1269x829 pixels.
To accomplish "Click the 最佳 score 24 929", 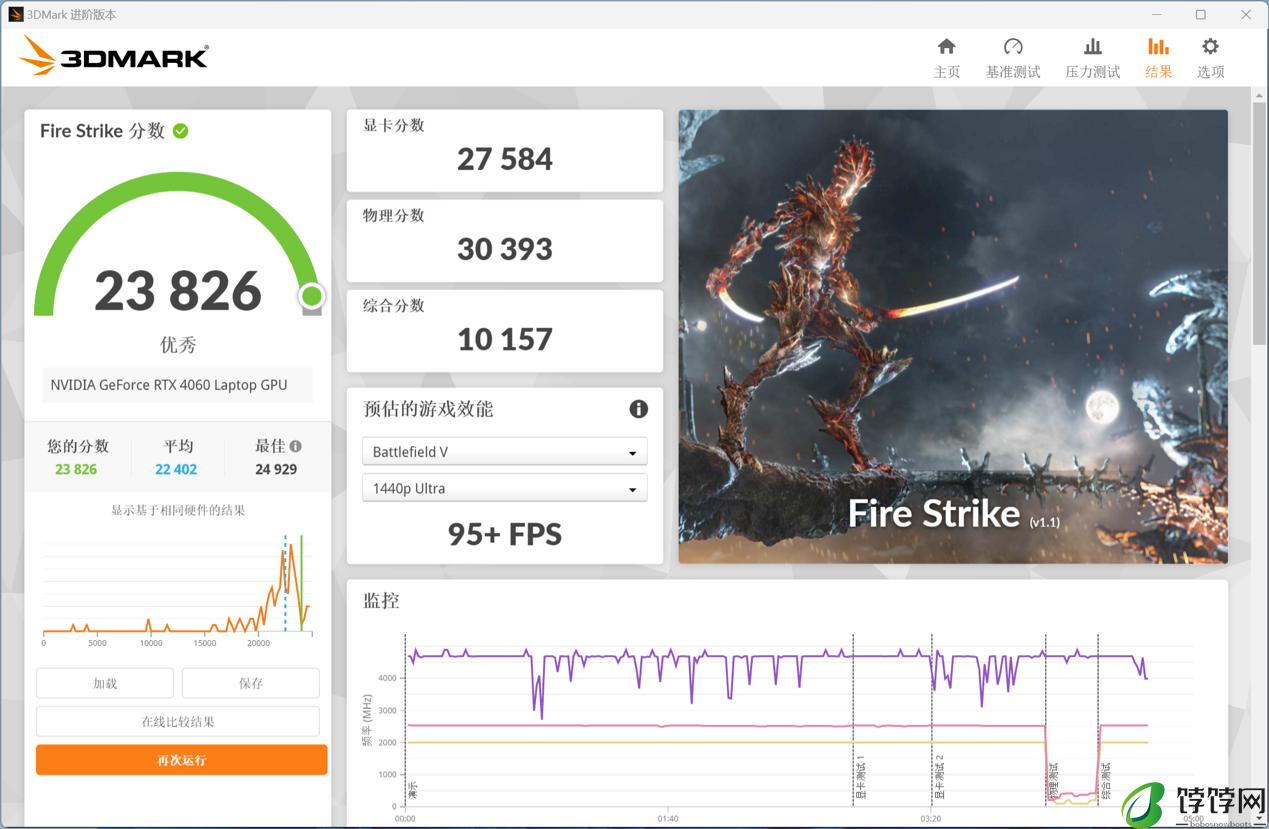I will [x=276, y=470].
